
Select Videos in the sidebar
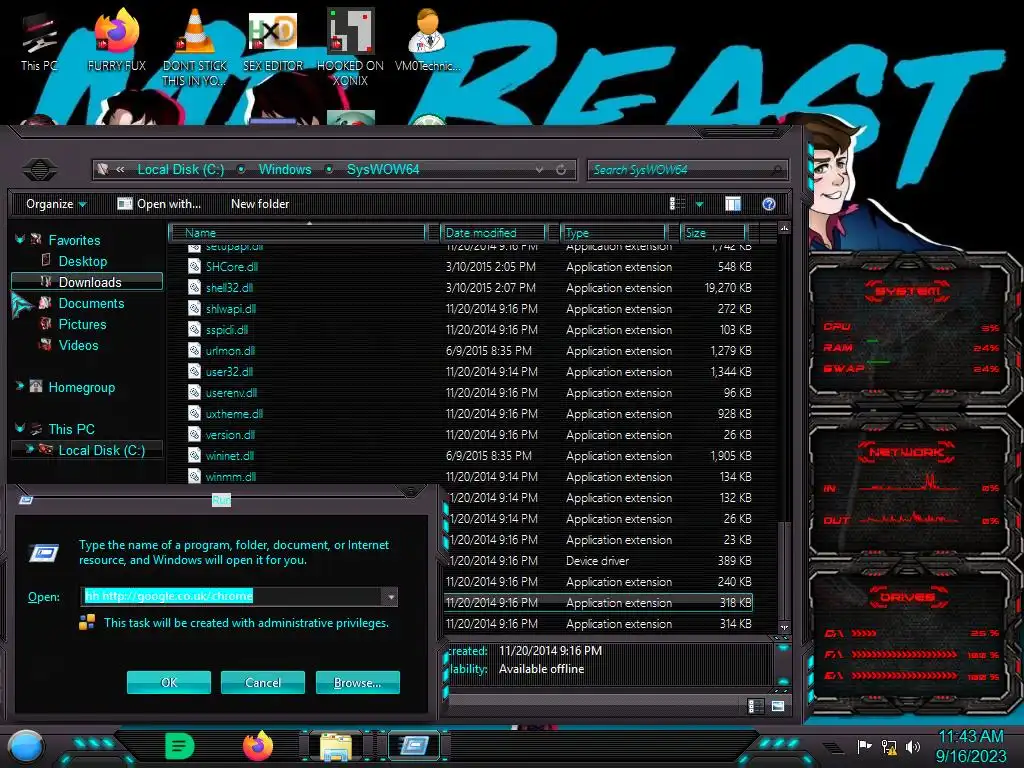(78, 345)
